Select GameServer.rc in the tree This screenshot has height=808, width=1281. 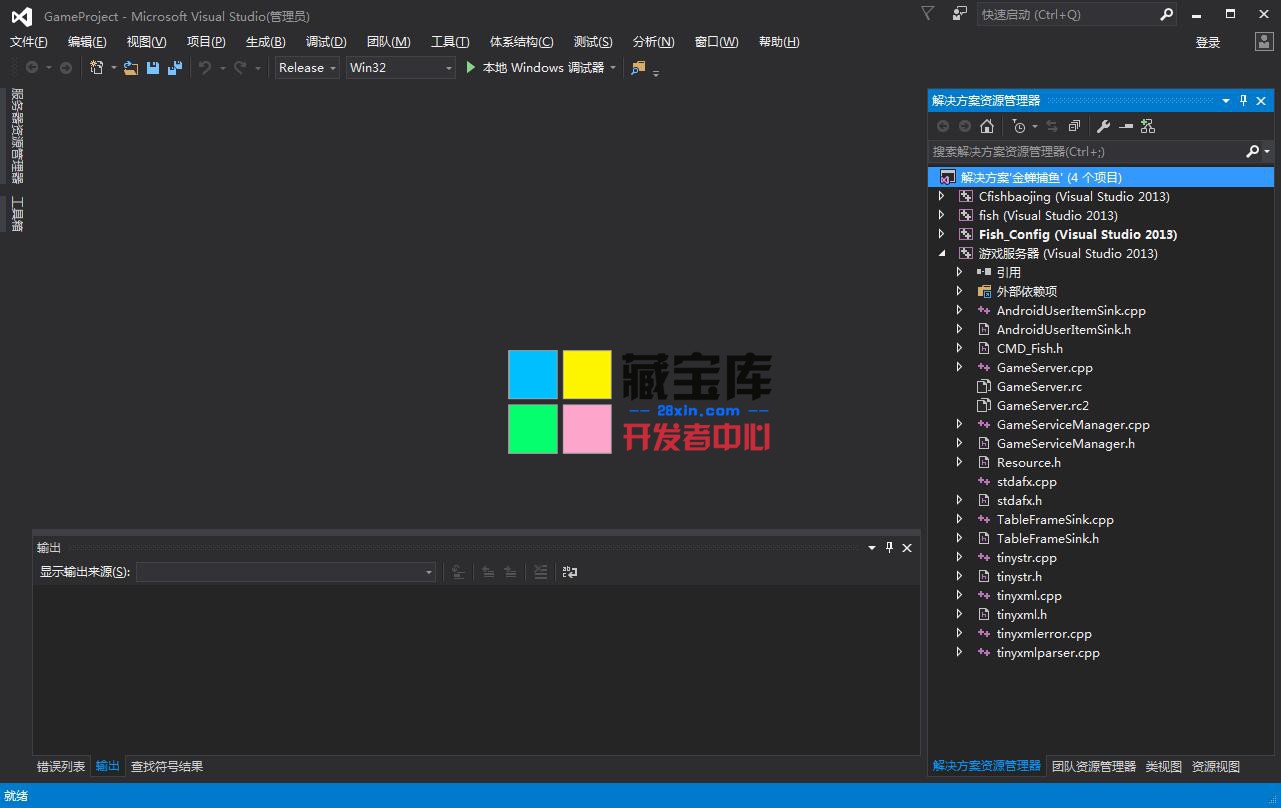tap(1039, 386)
